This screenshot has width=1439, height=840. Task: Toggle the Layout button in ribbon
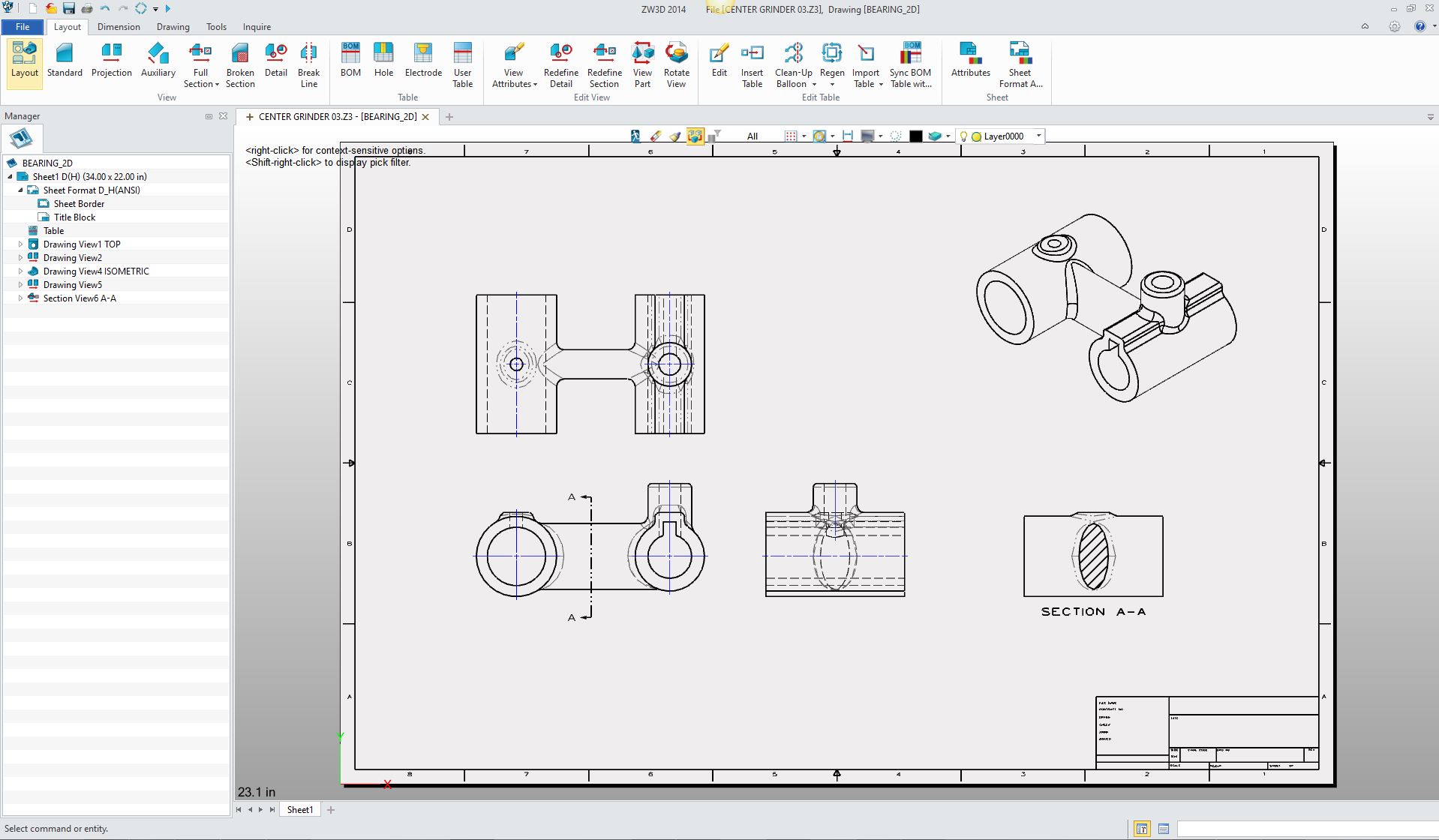pyautogui.click(x=24, y=64)
